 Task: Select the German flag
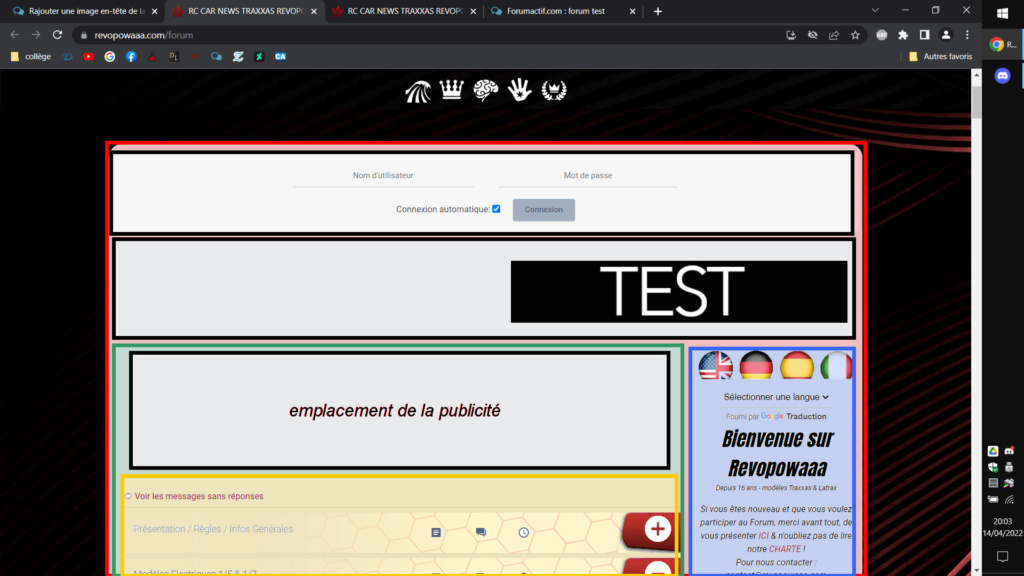tap(756, 366)
